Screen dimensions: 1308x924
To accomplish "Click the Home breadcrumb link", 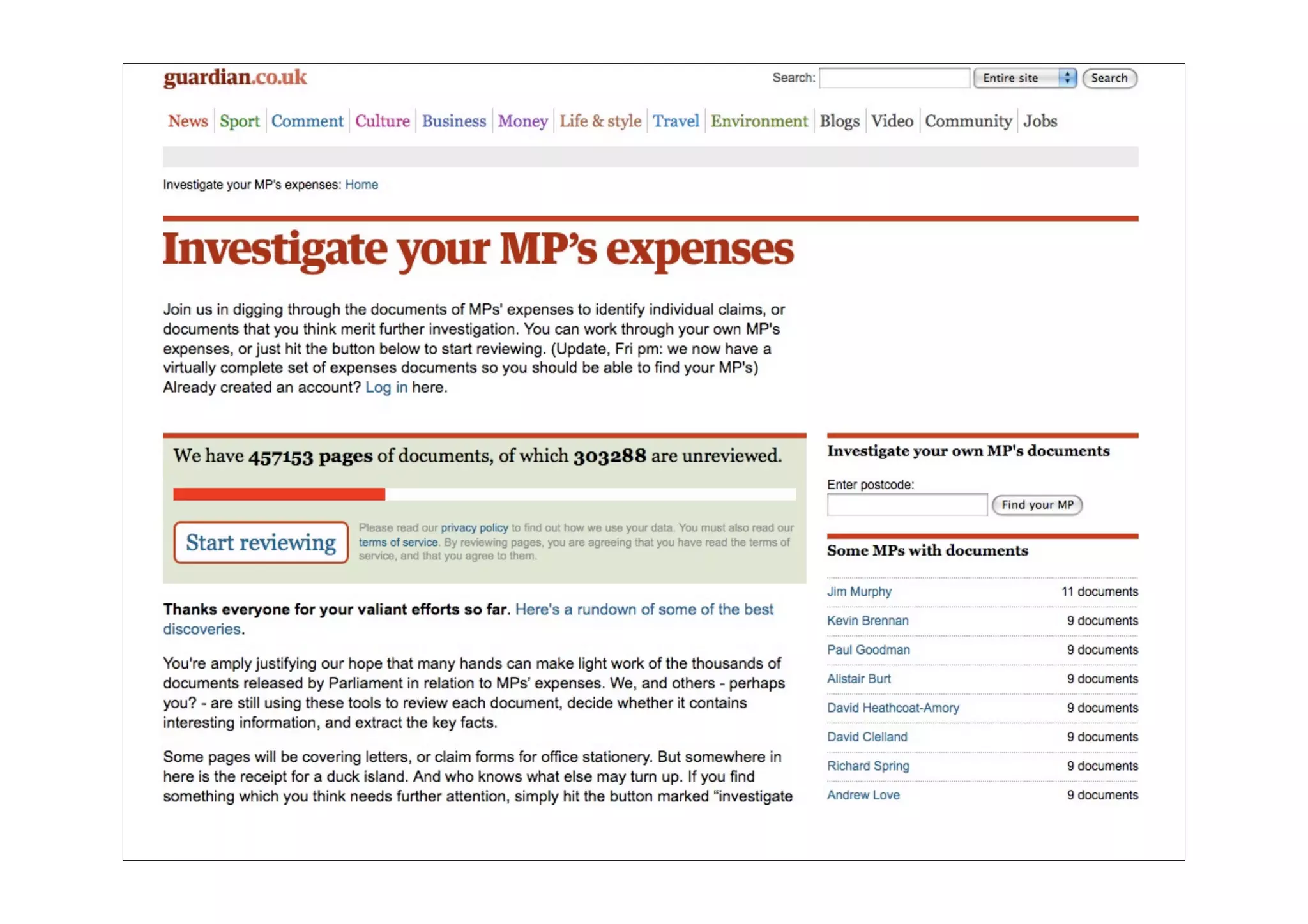I will coord(361,185).
